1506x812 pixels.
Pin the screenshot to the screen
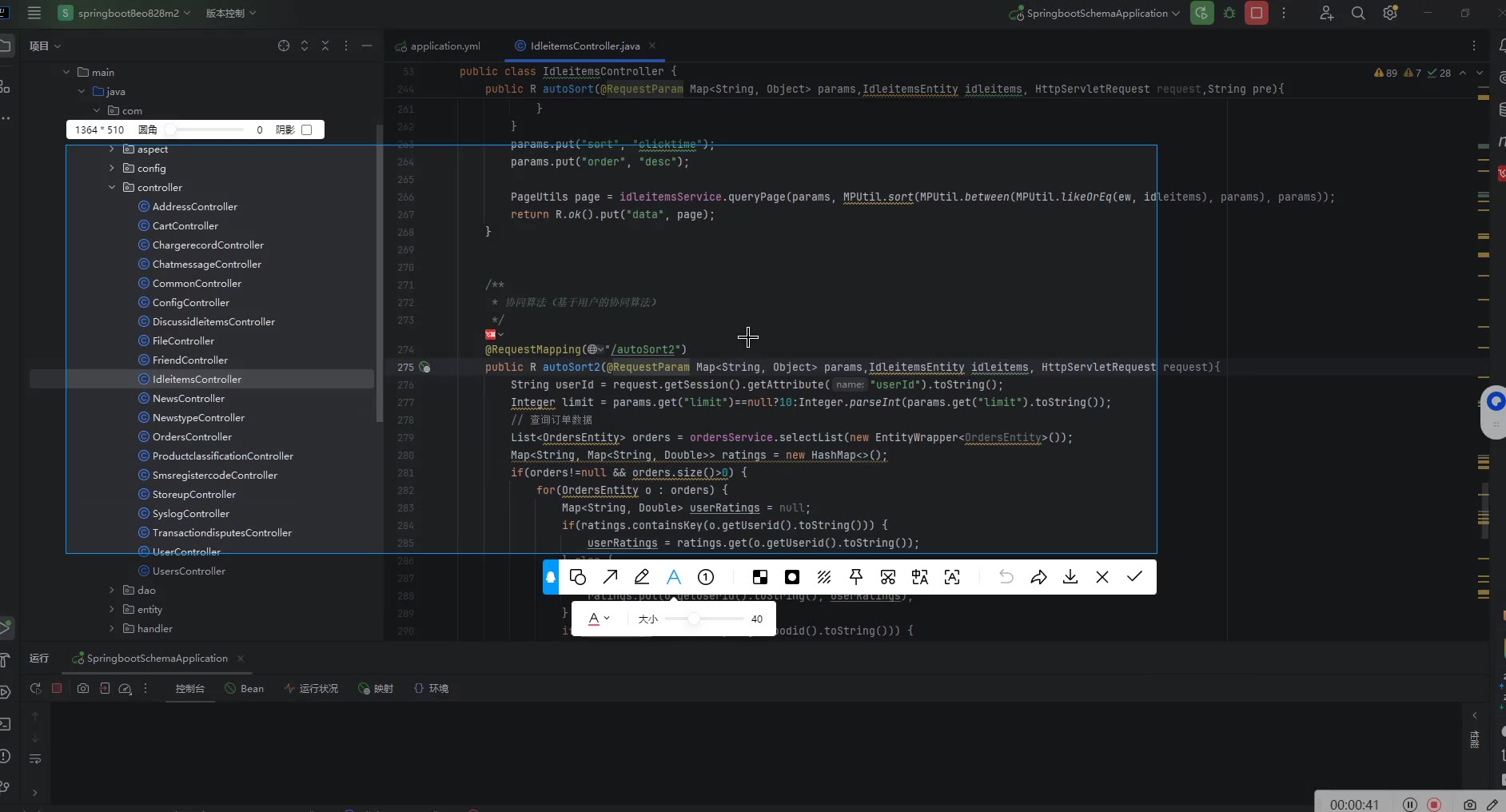coord(856,577)
